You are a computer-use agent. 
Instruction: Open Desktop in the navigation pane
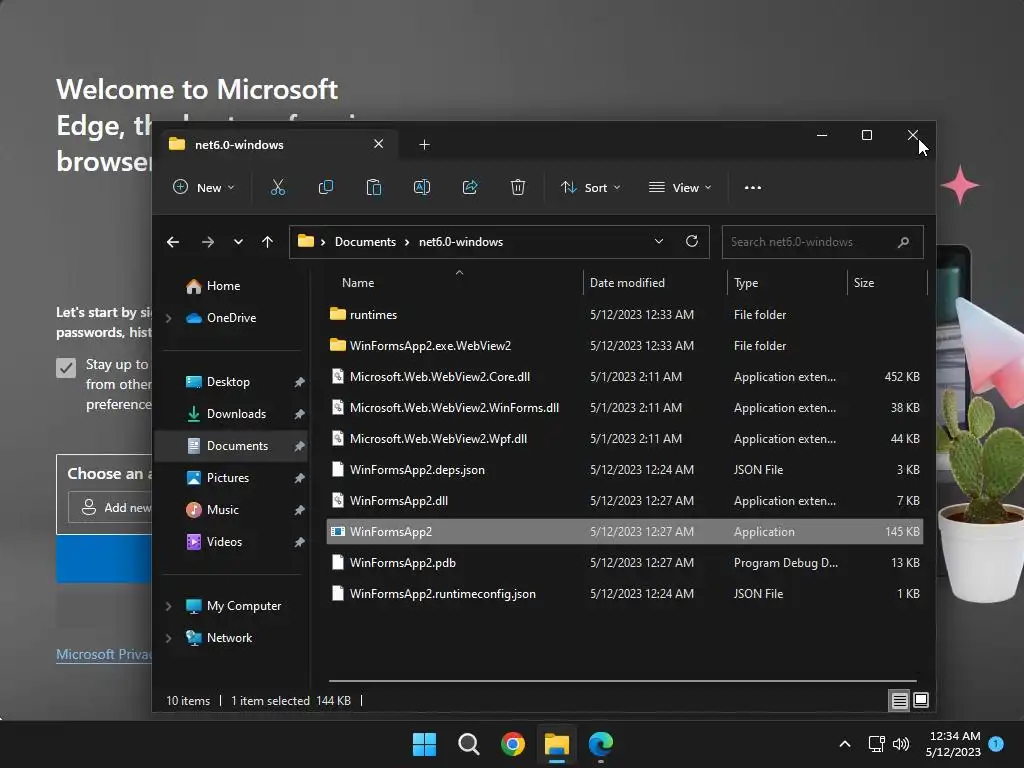point(228,382)
